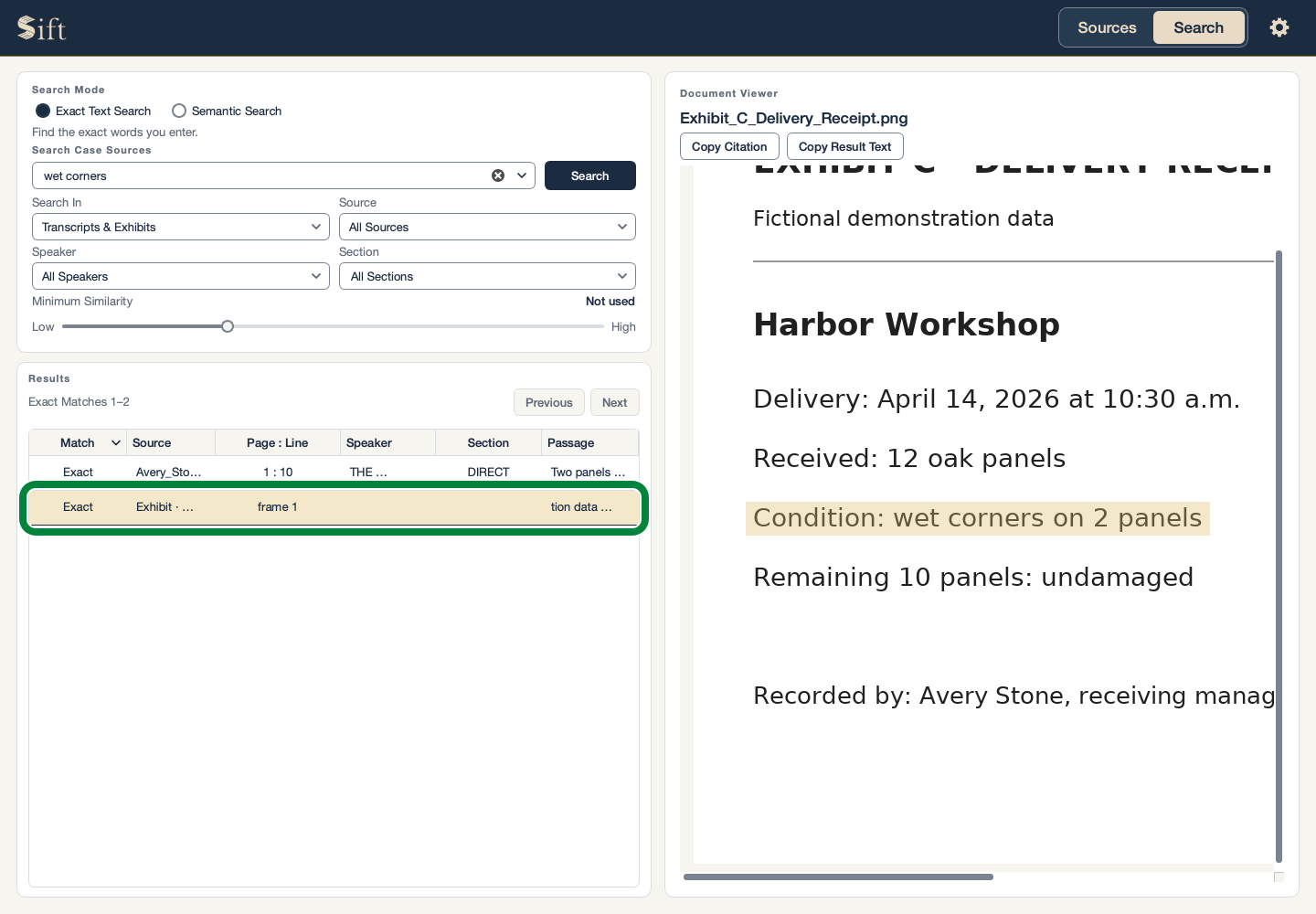Image resolution: width=1316 pixels, height=914 pixels.
Task: Click the Sift logo
Action: pyautogui.click(x=42, y=28)
